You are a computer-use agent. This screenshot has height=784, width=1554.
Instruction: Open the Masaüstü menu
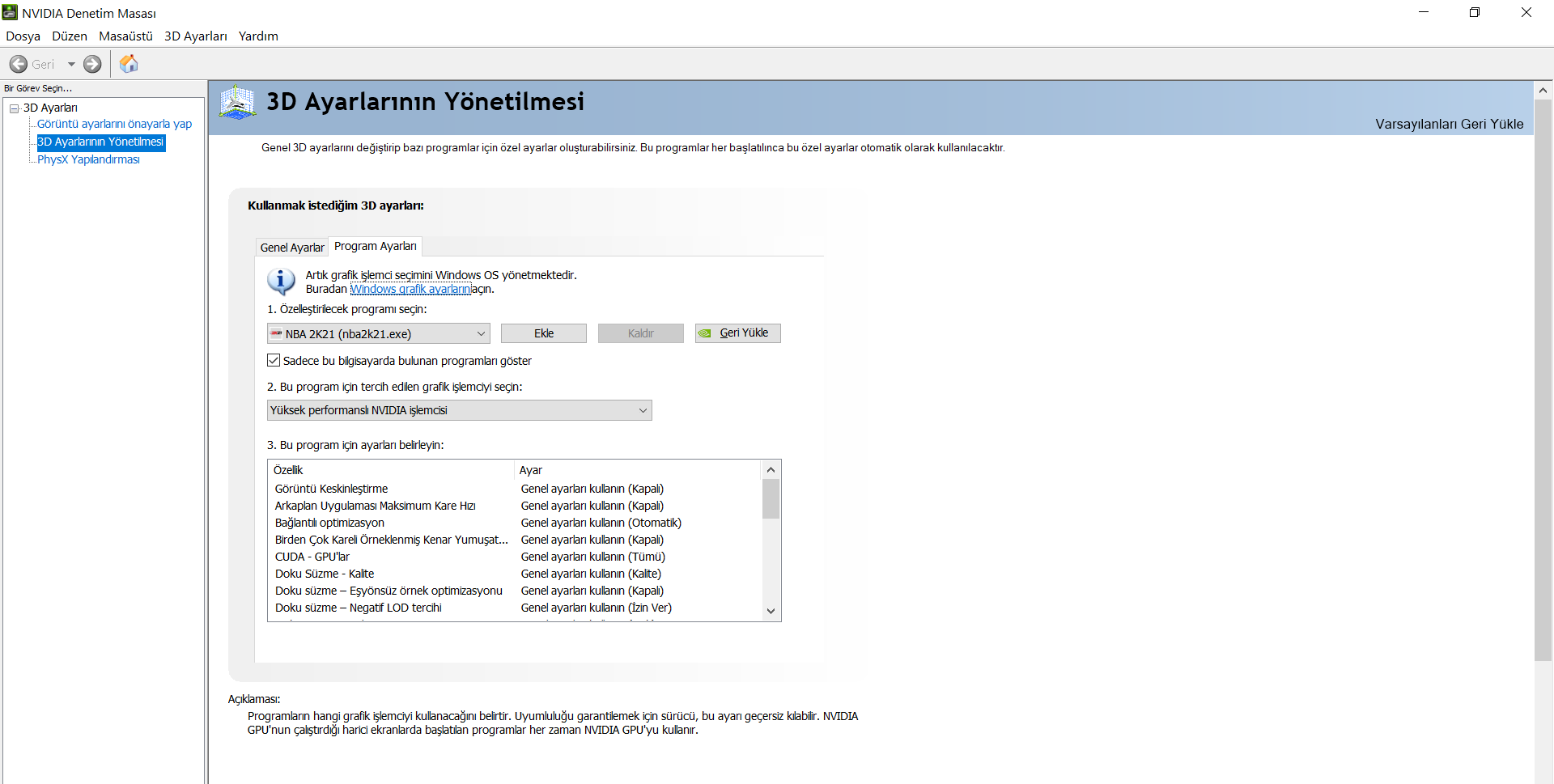[x=125, y=36]
